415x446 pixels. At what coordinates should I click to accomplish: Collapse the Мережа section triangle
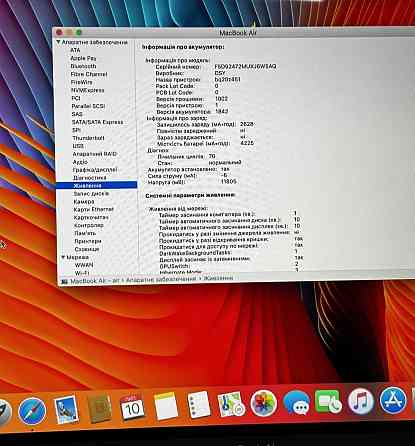[63, 257]
